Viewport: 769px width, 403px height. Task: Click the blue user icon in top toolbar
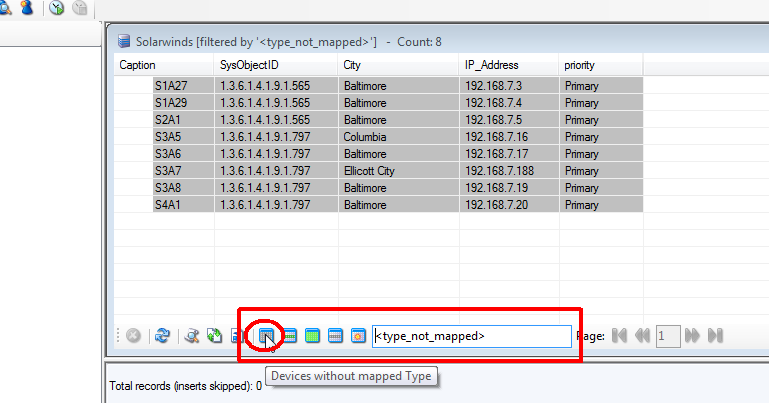click(x=27, y=7)
